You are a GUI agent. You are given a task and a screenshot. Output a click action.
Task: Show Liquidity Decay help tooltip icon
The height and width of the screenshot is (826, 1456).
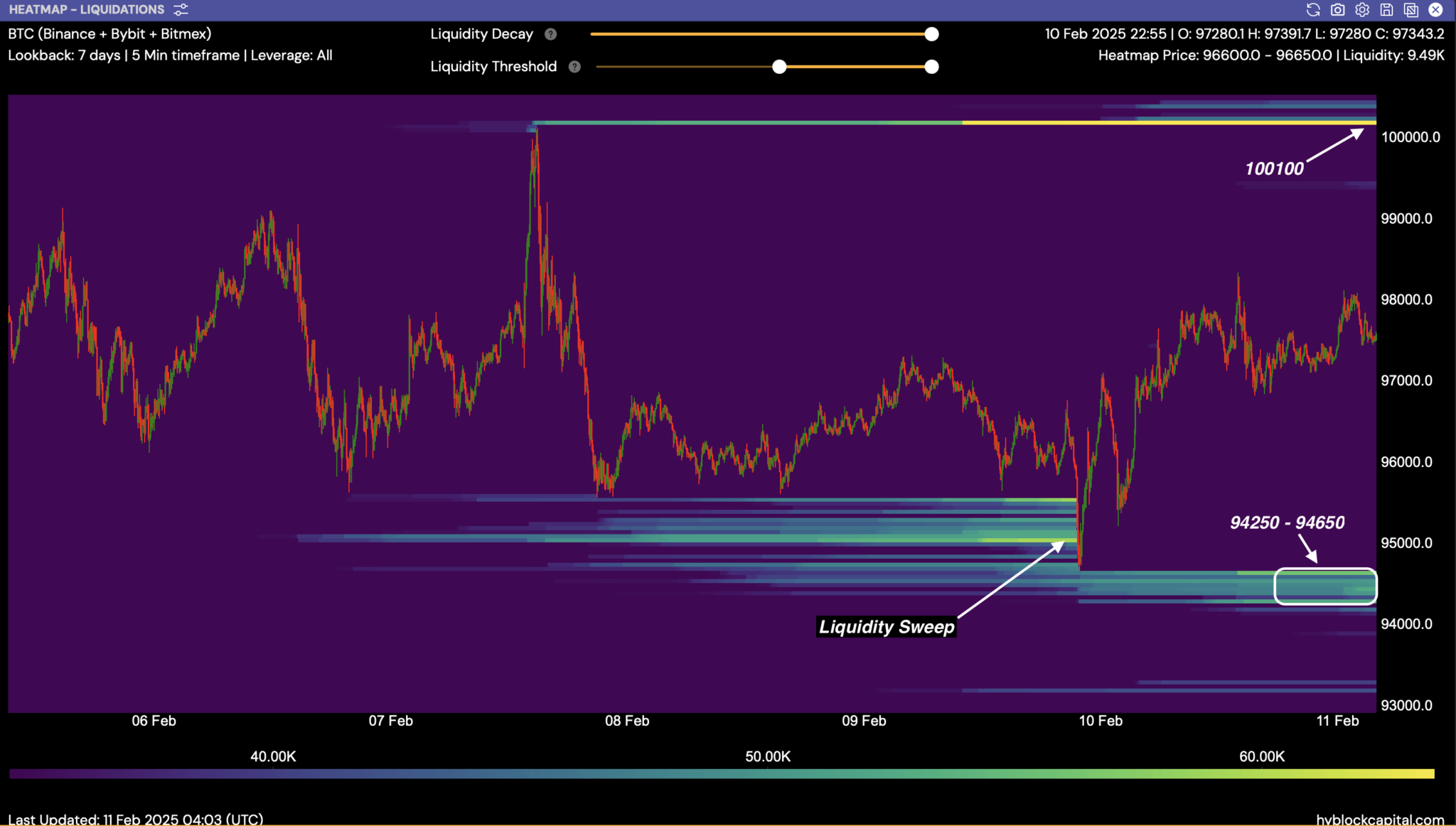pyautogui.click(x=550, y=34)
